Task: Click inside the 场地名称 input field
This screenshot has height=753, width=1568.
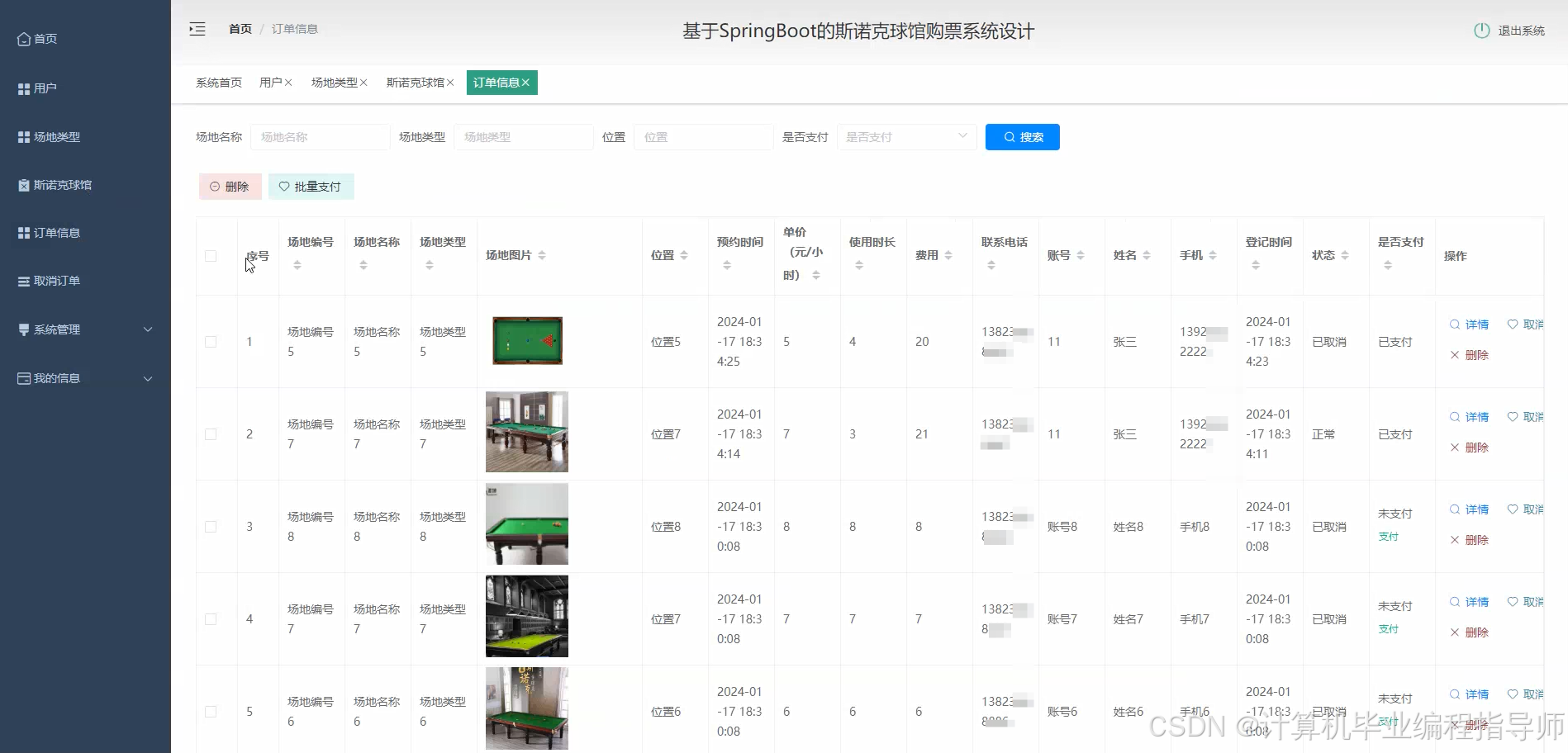Action: click(321, 136)
